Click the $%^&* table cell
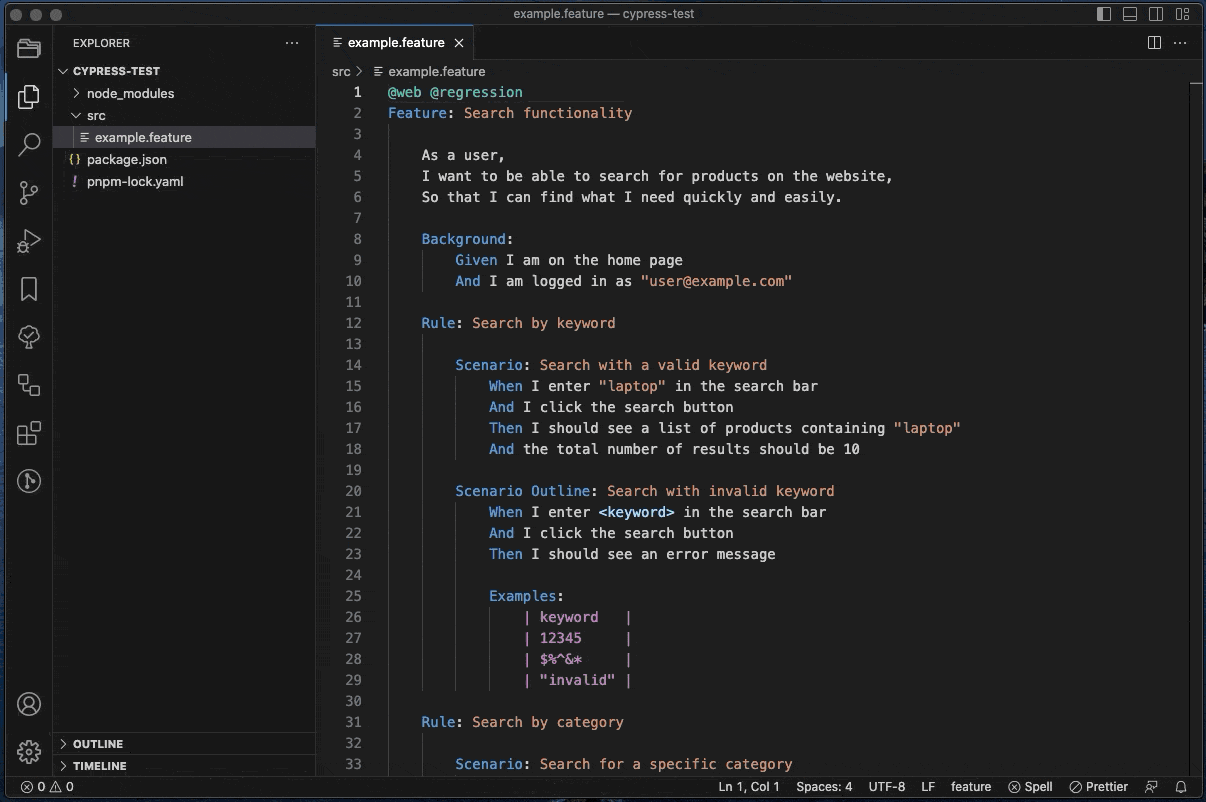1206x802 pixels. 561,659
